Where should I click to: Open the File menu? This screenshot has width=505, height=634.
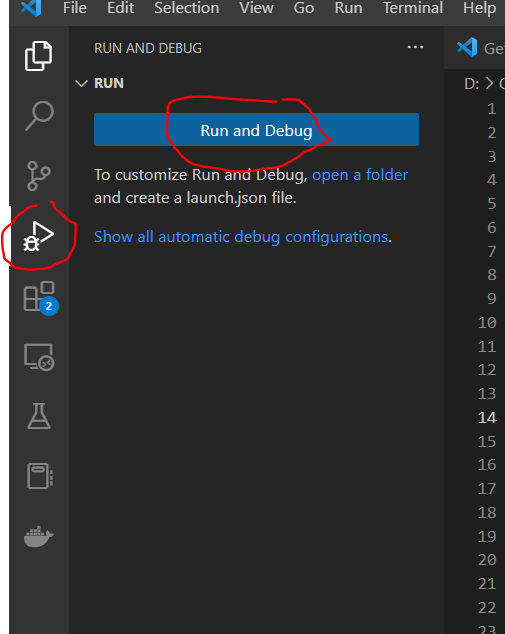[x=75, y=8]
